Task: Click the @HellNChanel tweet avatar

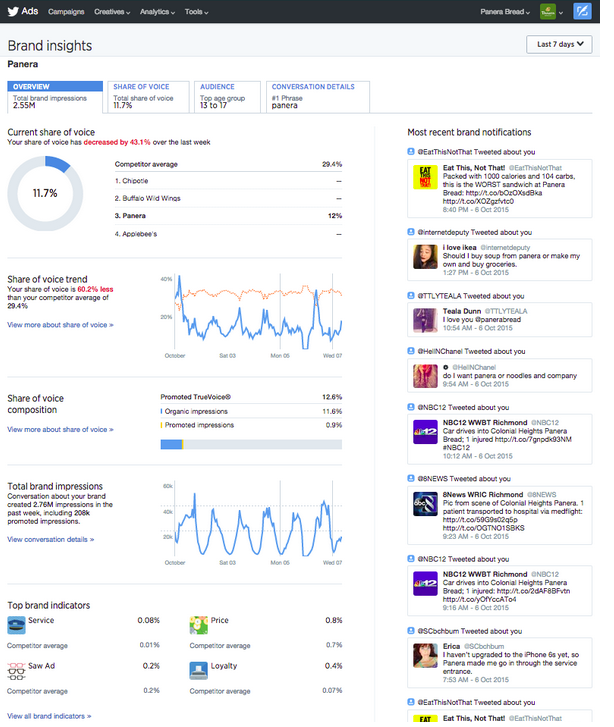Action: [425, 376]
